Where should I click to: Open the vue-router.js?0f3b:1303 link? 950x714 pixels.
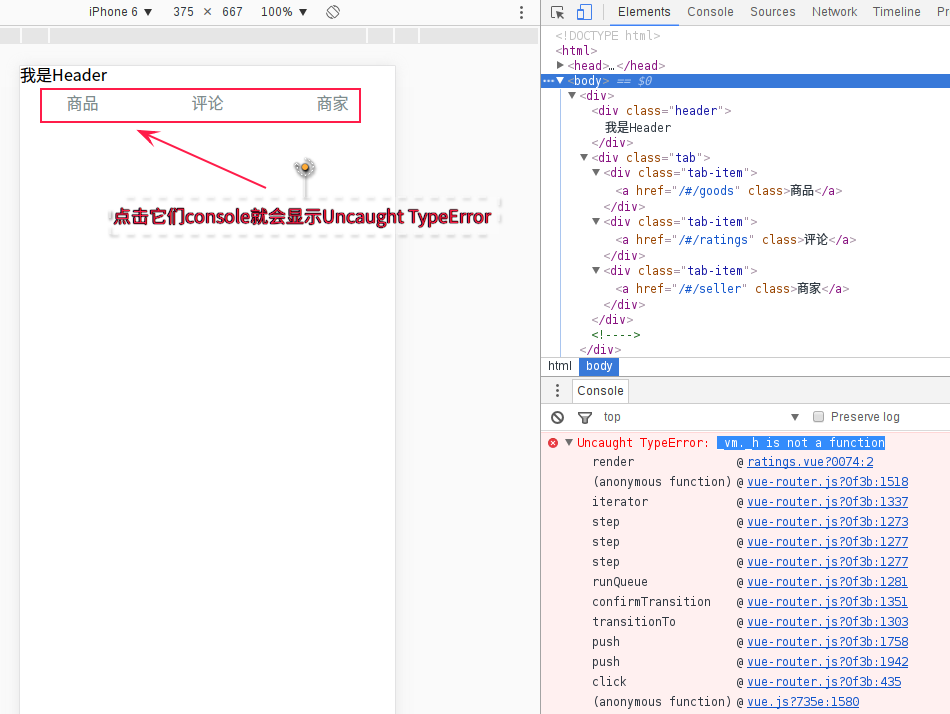[x=828, y=622]
